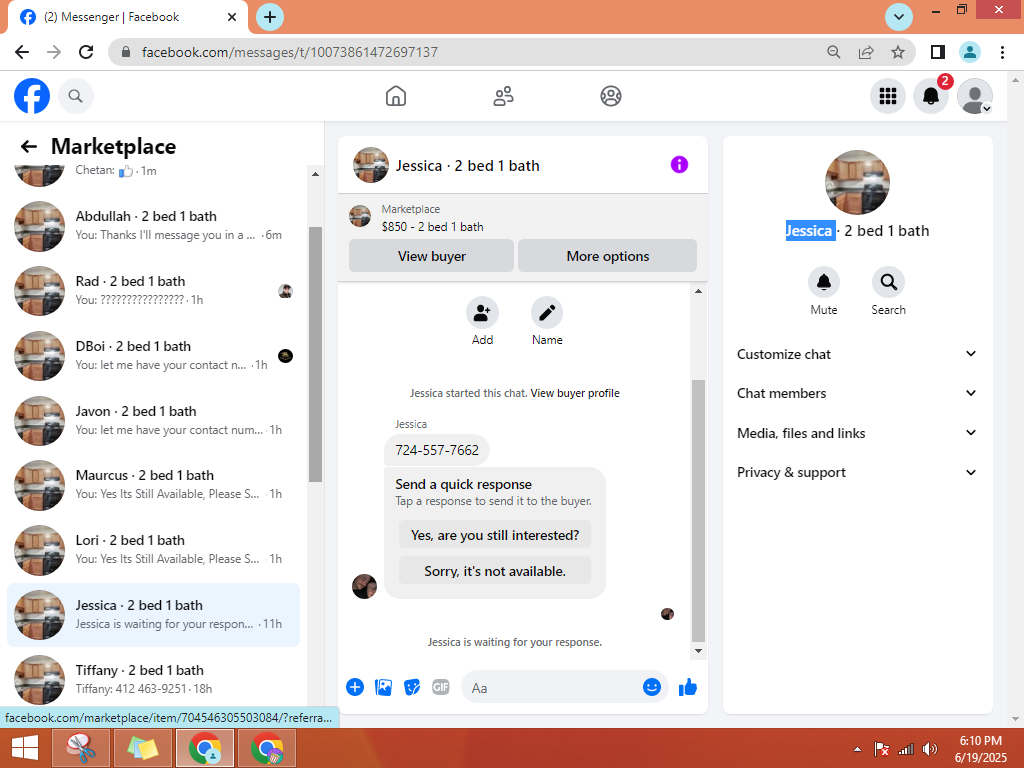Select the Messenger | Facebook tab
Image resolution: width=1024 pixels, height=768 pixels.
point(127,17)
